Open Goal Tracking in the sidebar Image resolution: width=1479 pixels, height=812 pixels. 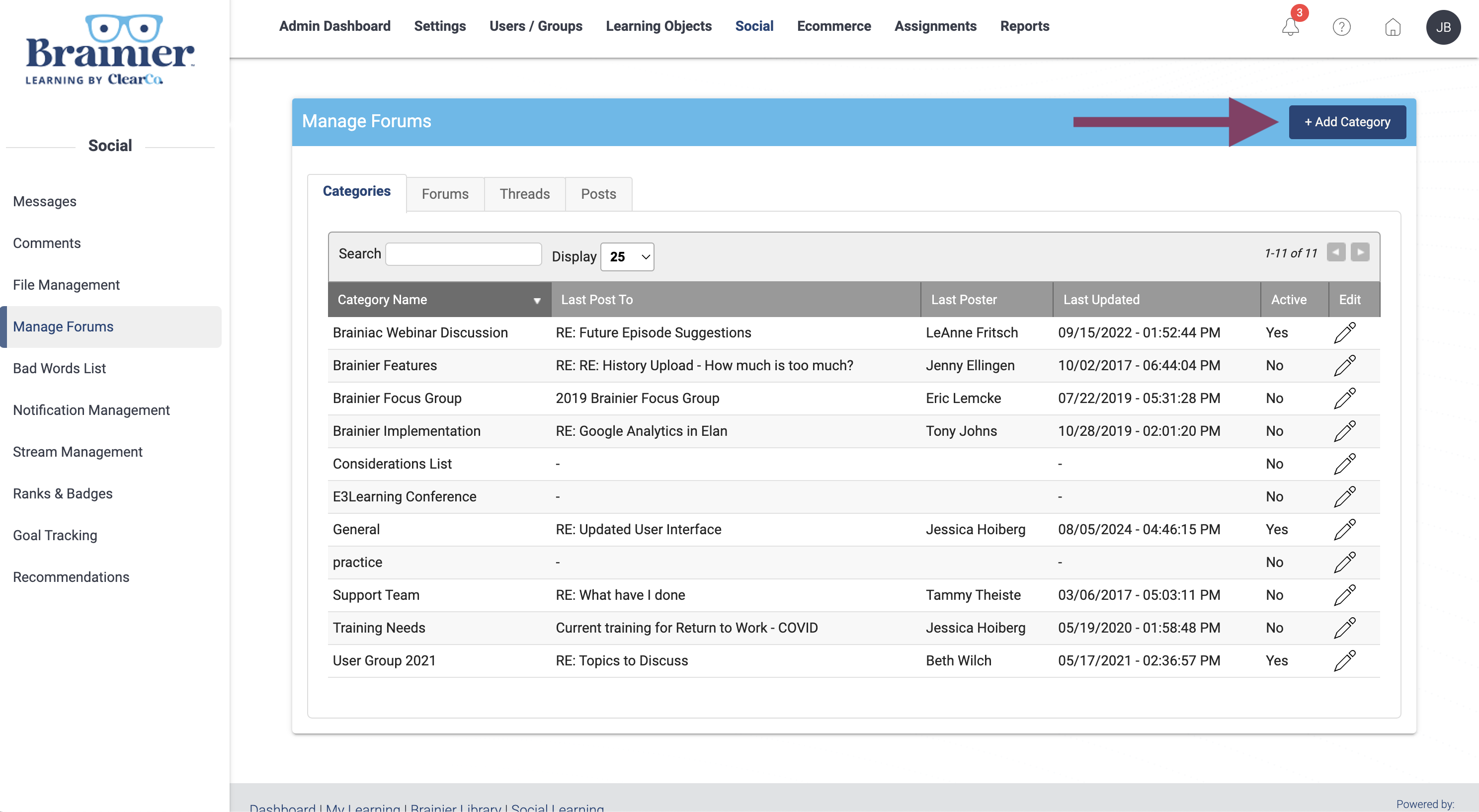point(55,535)
